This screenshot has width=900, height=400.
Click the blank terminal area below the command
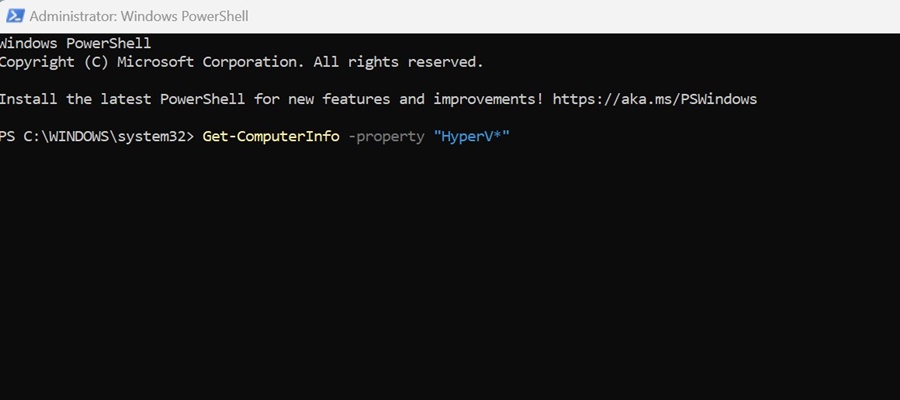[450, 280]
